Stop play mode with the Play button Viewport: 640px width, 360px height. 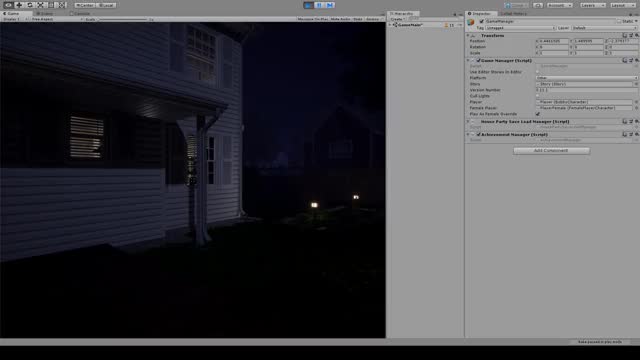click(309, 5)
